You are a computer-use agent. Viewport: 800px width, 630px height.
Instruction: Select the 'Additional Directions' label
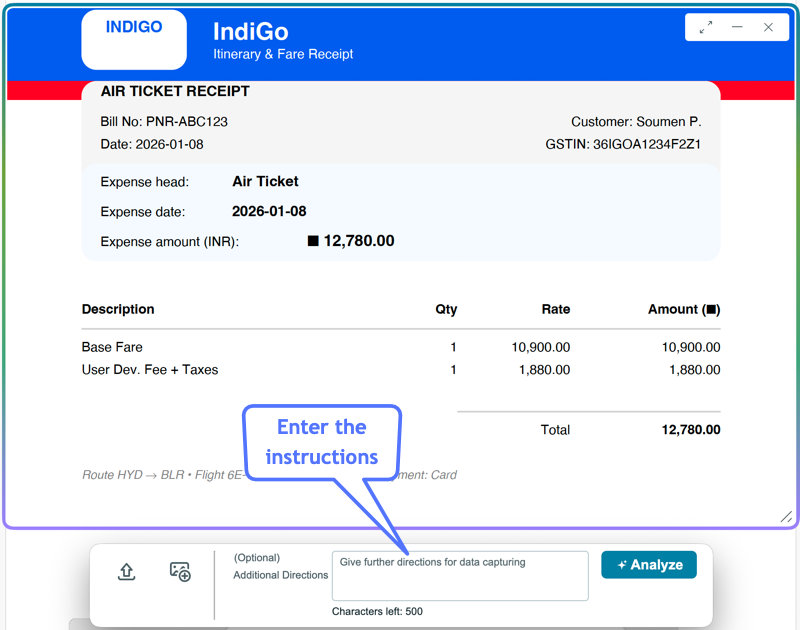[x=281, y=575]
